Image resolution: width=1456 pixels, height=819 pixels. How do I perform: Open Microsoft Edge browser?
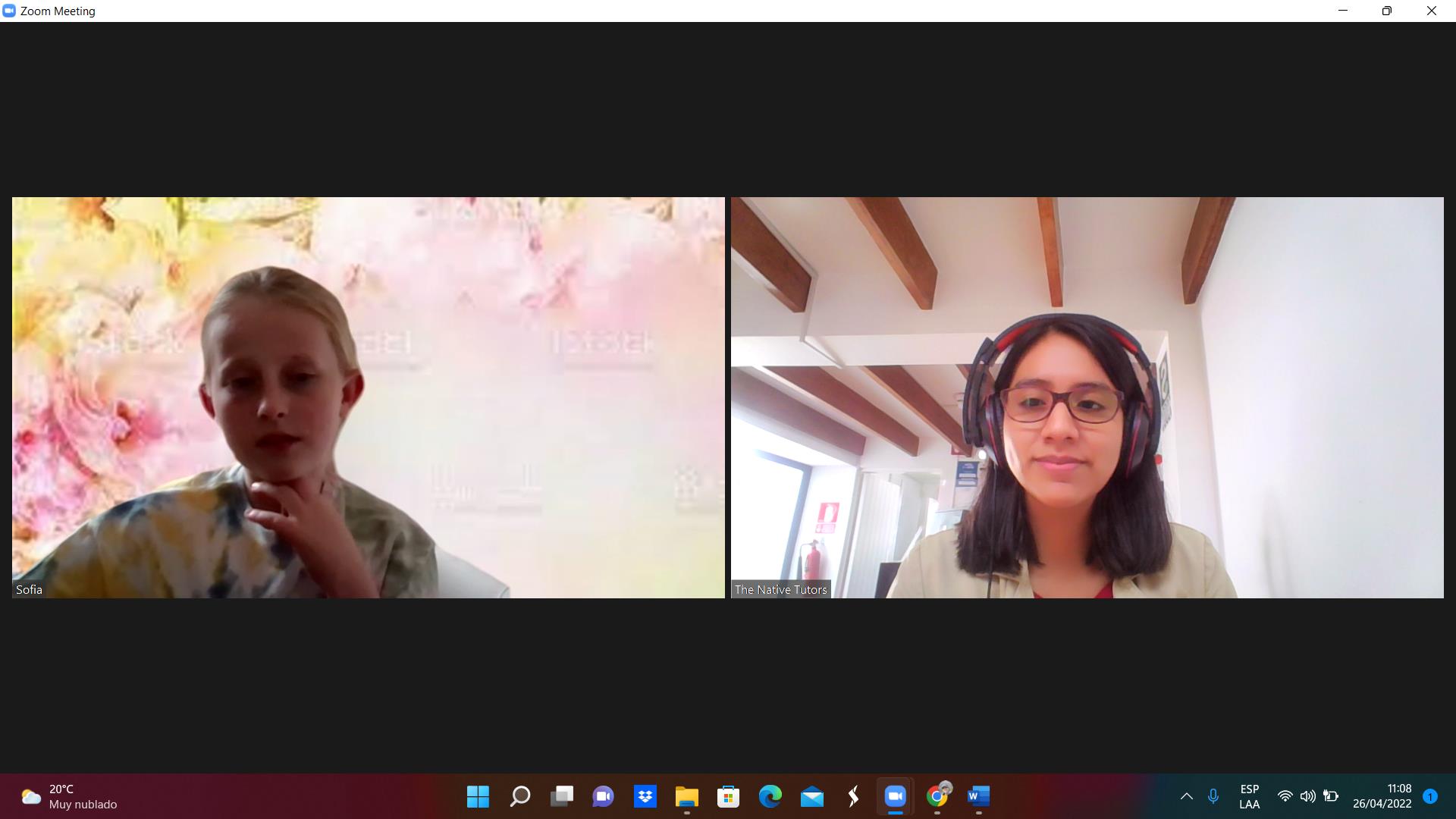(x=770, y=796)
